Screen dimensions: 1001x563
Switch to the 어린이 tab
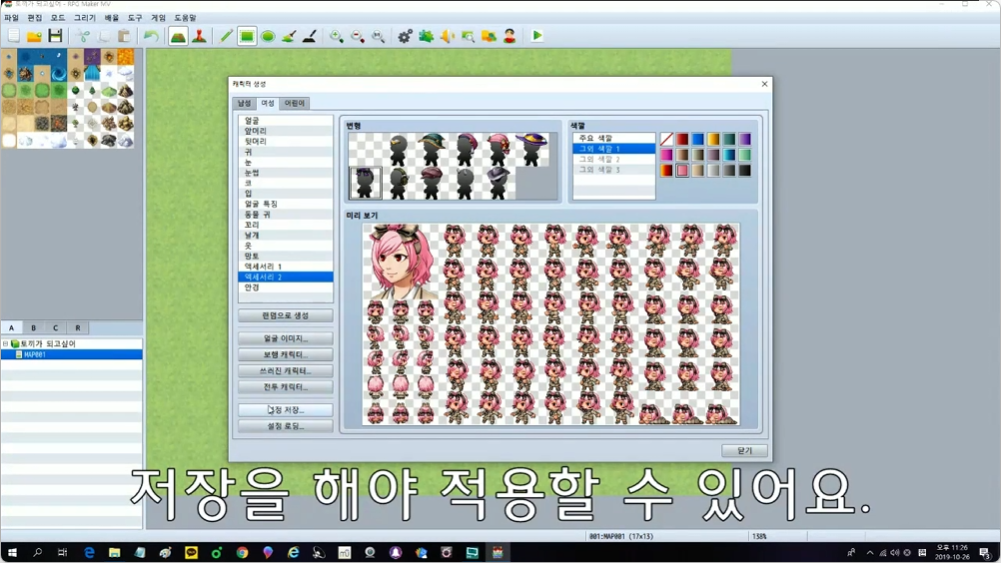294,103
